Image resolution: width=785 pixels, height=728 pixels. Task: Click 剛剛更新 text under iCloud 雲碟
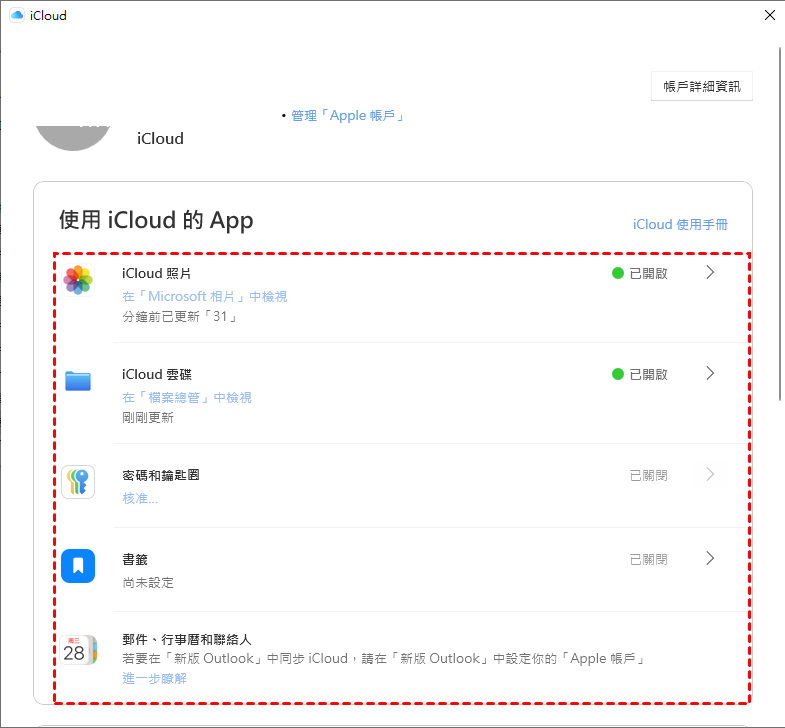[x=148, y=418]
